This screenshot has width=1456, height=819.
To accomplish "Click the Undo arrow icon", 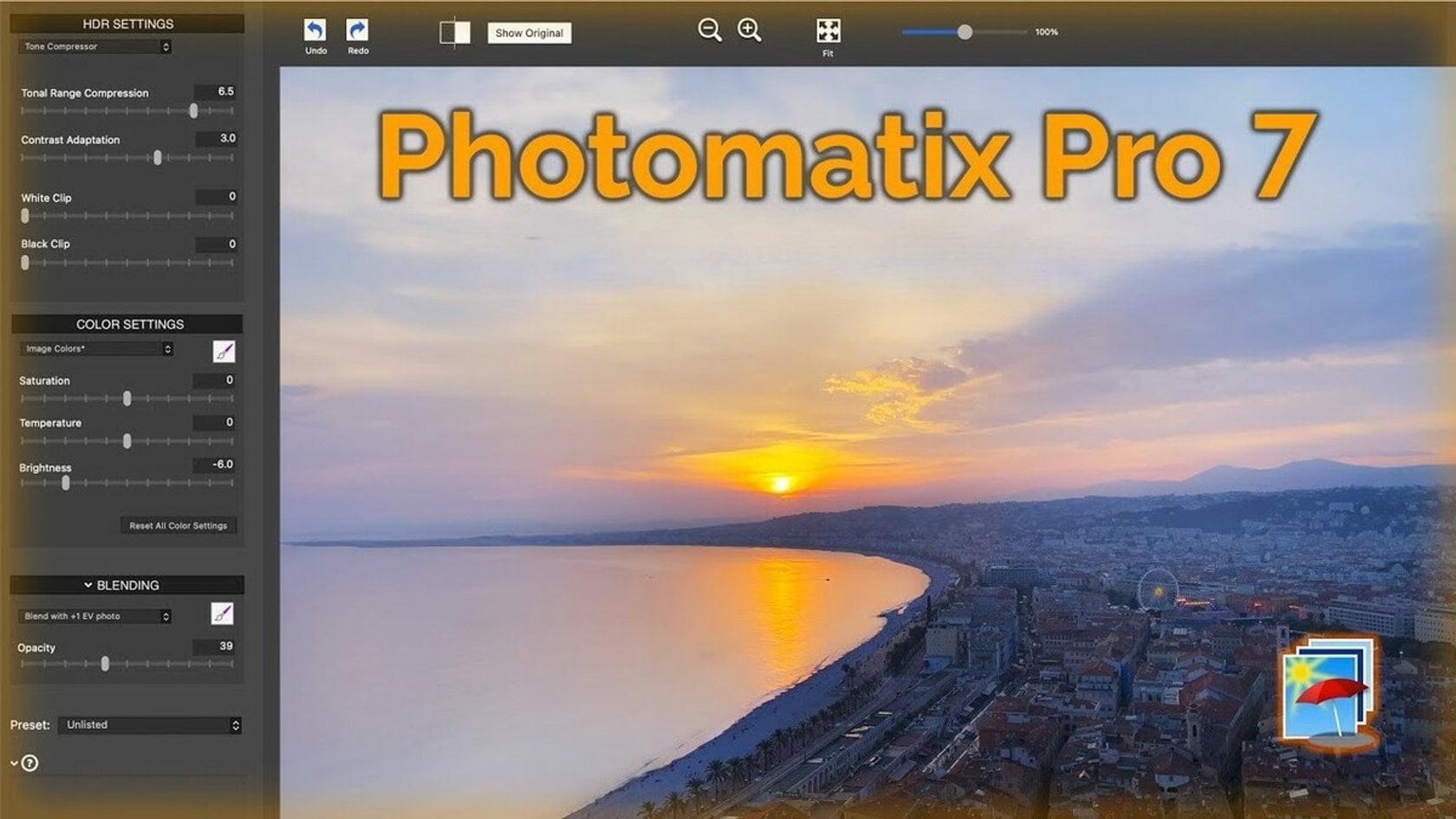I will [x=315, y=31].
